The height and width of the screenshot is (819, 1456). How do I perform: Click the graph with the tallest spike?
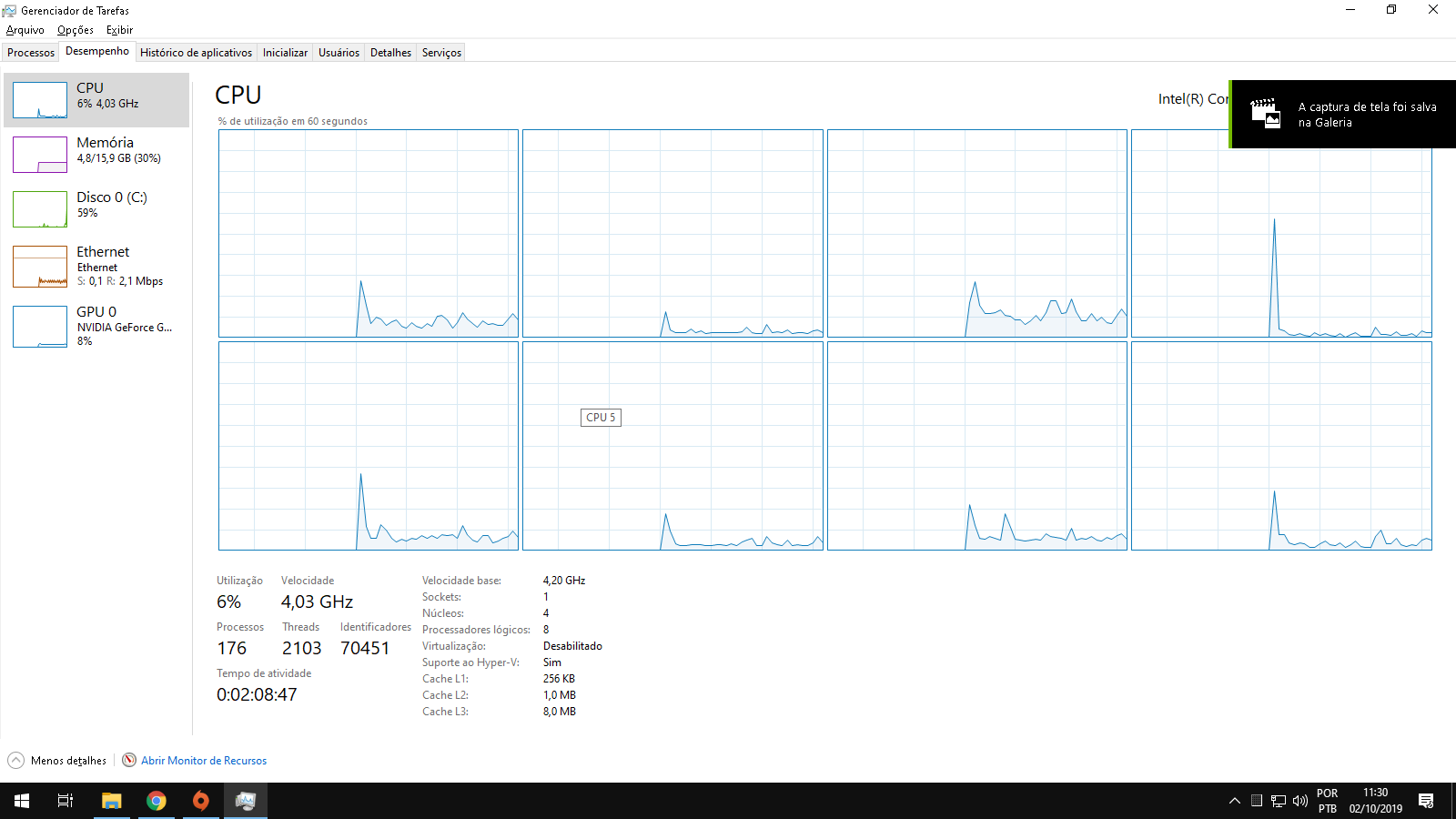(1281, 234)
